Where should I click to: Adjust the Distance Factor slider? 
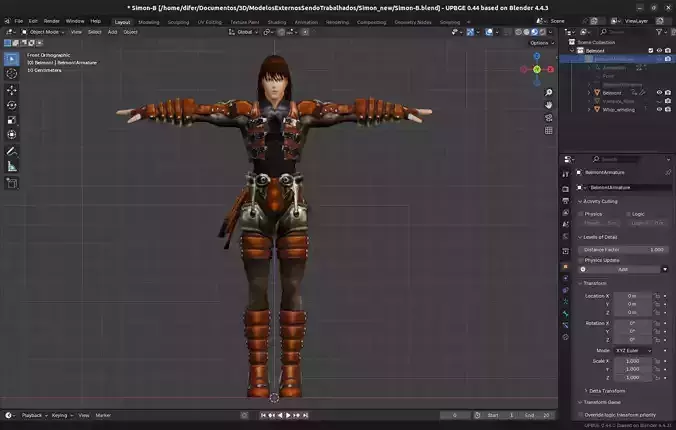pyautogui.click(x=624, y=250)
